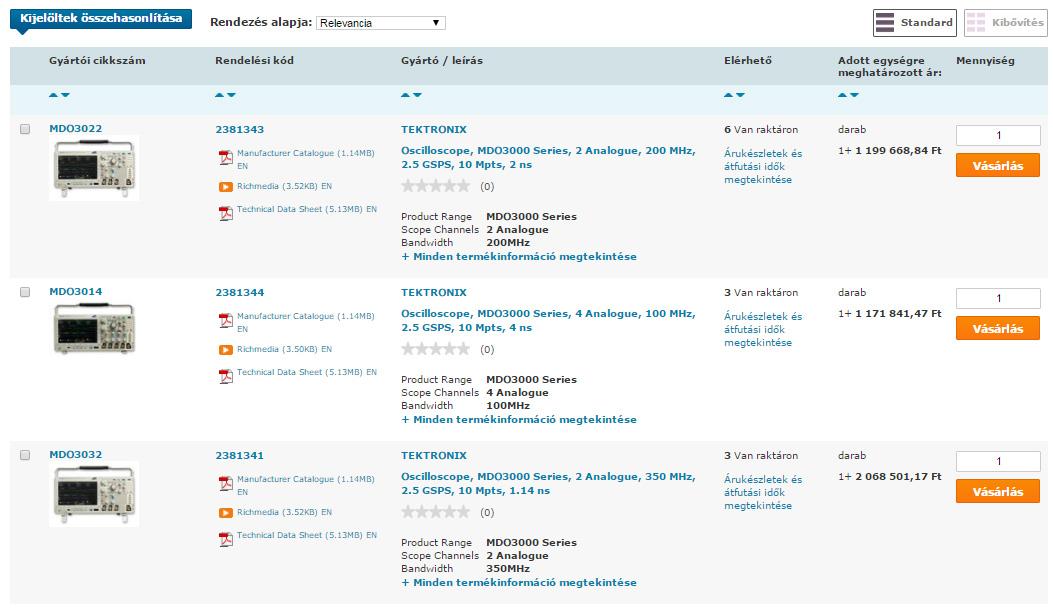View stock and lead times for MDO3014
This screenshot has width=1053, height=608.
tap(763, 330)
